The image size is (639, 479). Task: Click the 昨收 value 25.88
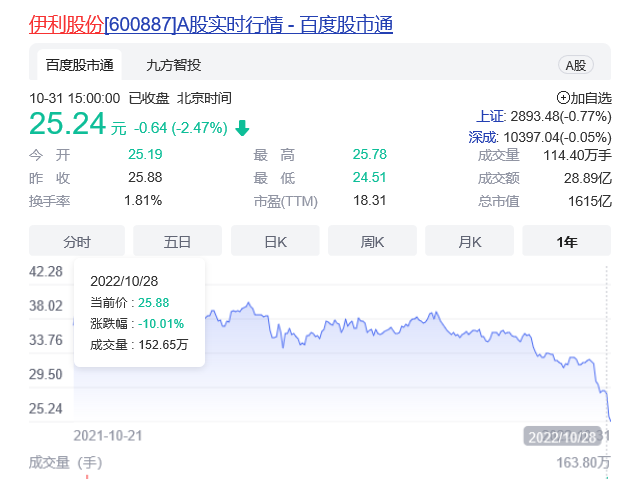click(x=145, y=177)
